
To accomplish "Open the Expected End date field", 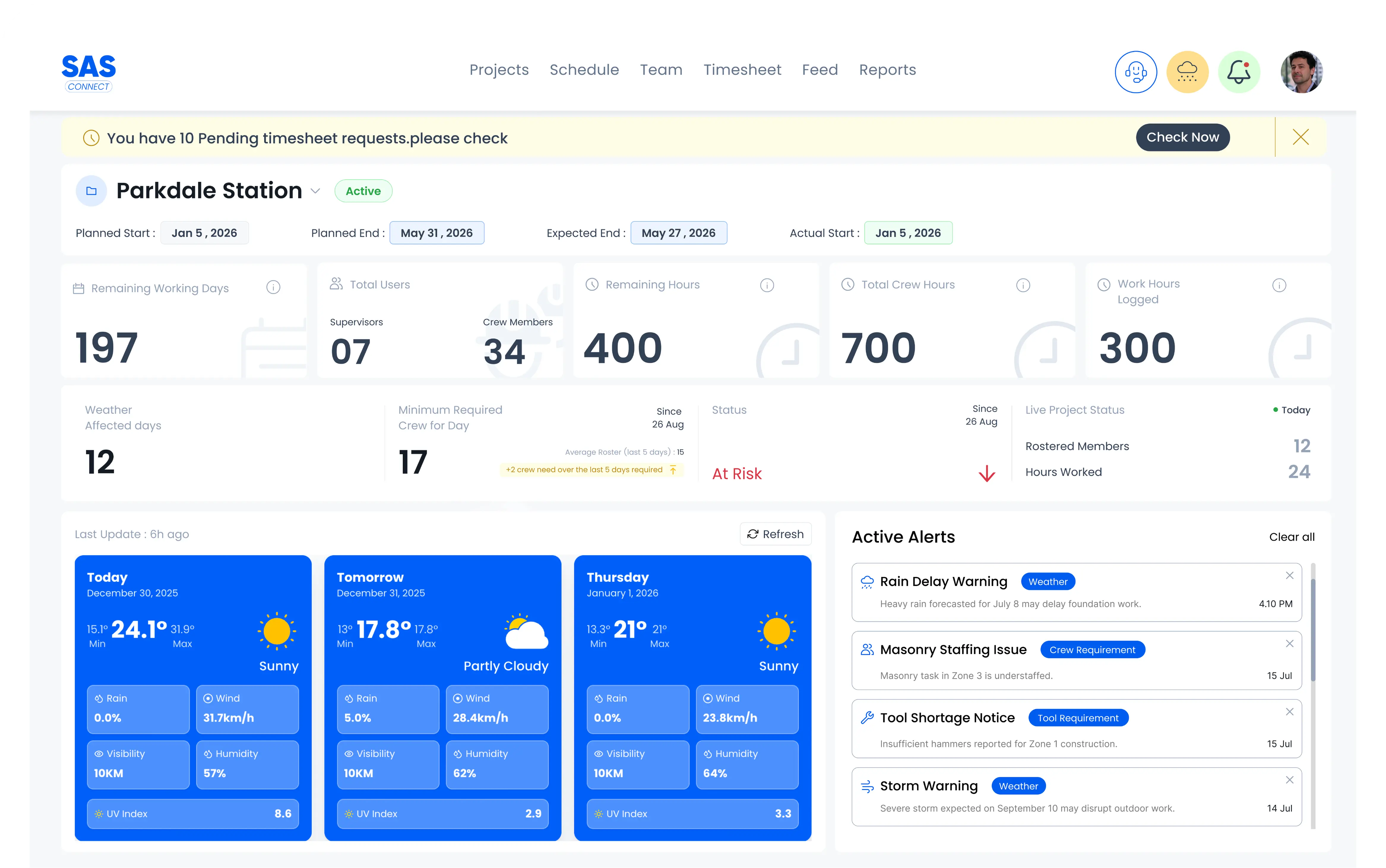I will [x=679, y=232].
